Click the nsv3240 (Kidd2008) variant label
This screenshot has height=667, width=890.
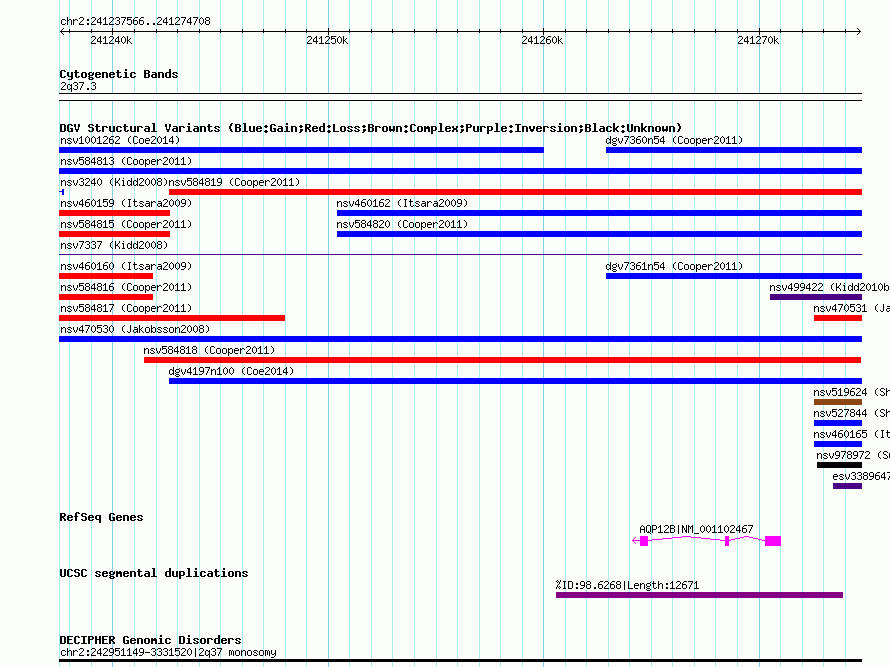pyautogui.click(x=114, y=182)
